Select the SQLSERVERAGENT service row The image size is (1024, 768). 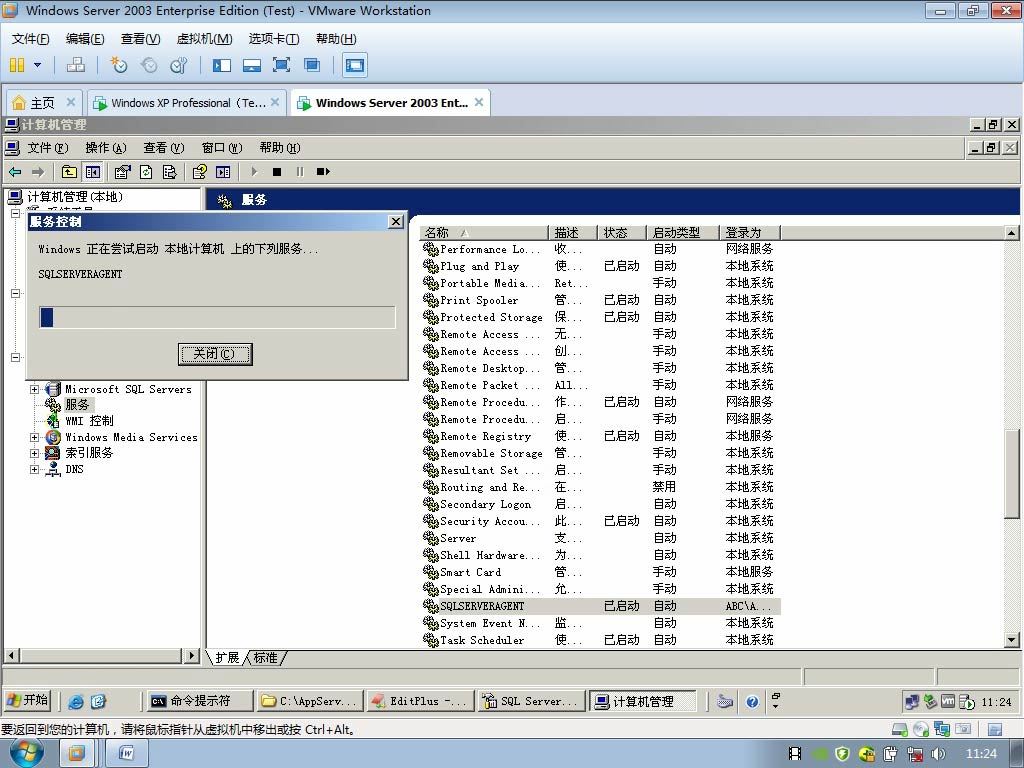[601, 606]
